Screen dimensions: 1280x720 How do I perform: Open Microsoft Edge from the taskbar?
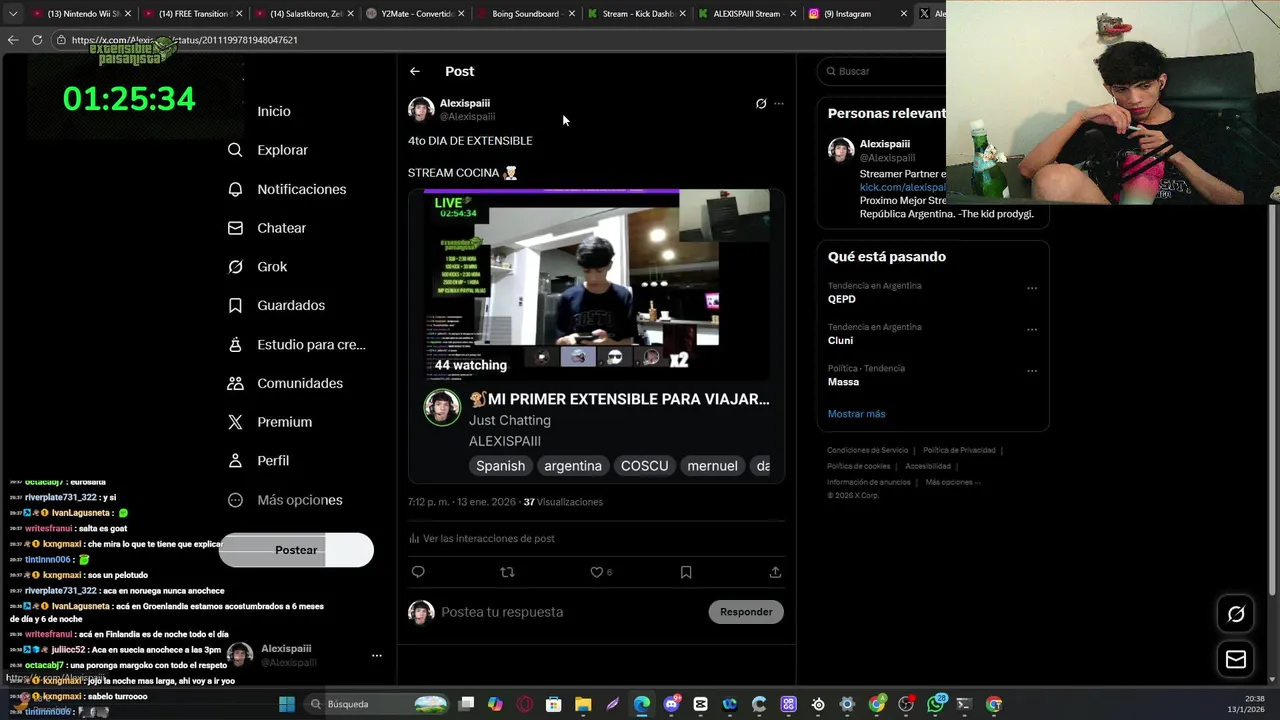tap(642, 704)
